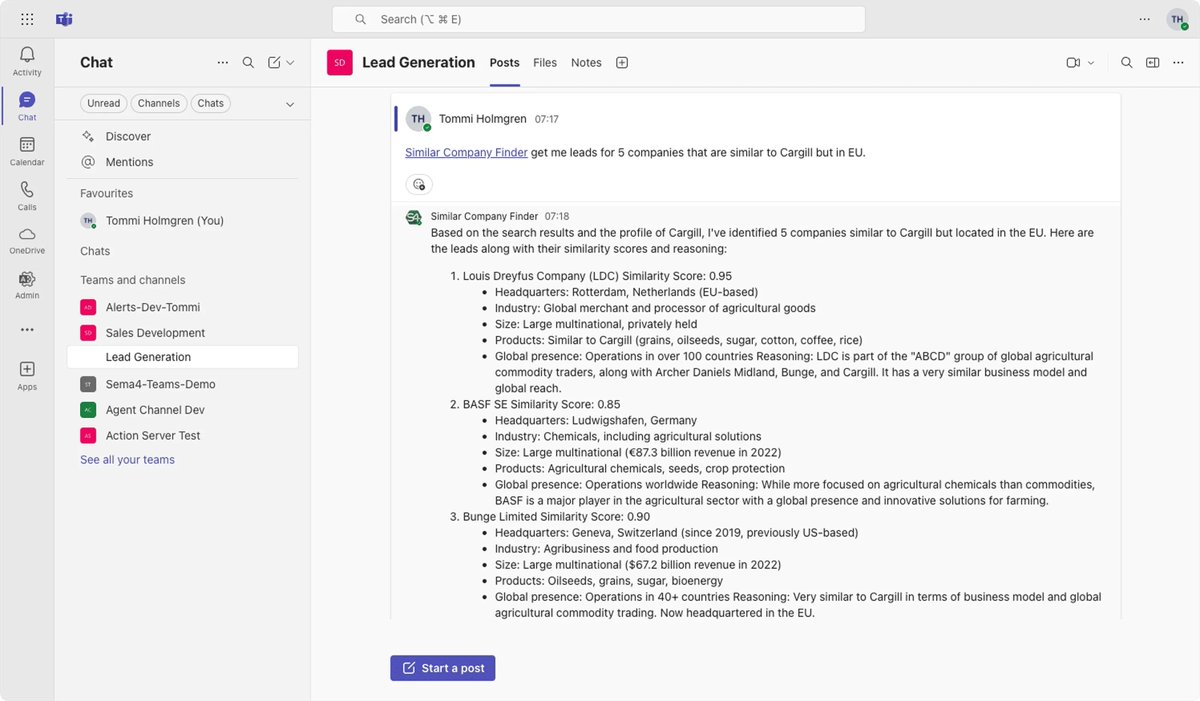The height and width of the screenshot is (701, 1200).
Task: Collapse the Teams and channels section
Action: [132, 280]
